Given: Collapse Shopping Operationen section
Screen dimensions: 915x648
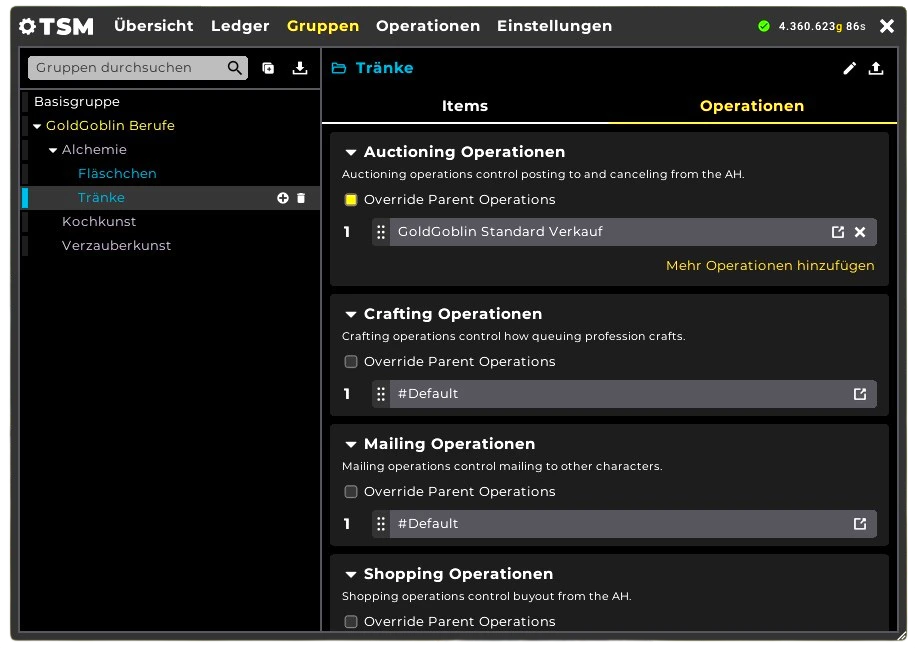Looking at the screenshot, I should tap(351, 574).
